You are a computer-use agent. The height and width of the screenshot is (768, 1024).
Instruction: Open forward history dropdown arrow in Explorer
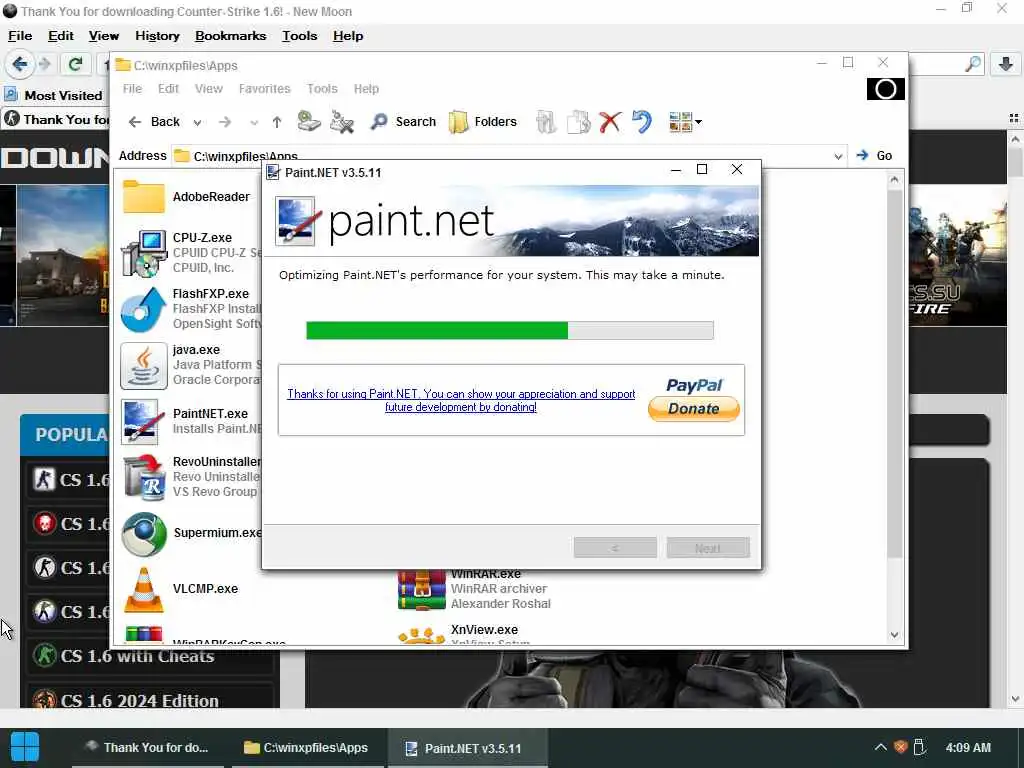point(254,122)
